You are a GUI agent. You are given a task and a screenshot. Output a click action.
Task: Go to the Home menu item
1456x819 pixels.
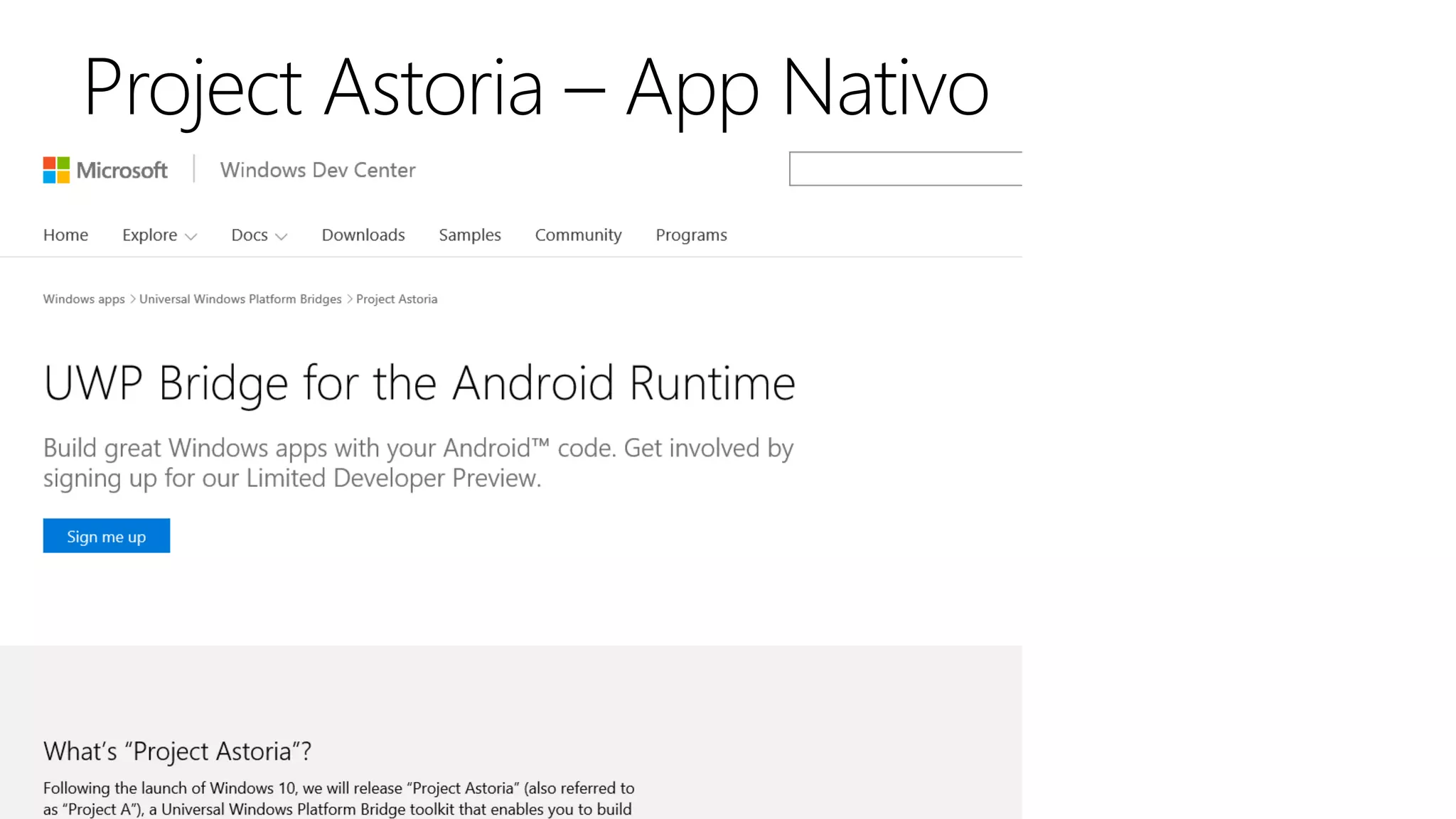65,235
